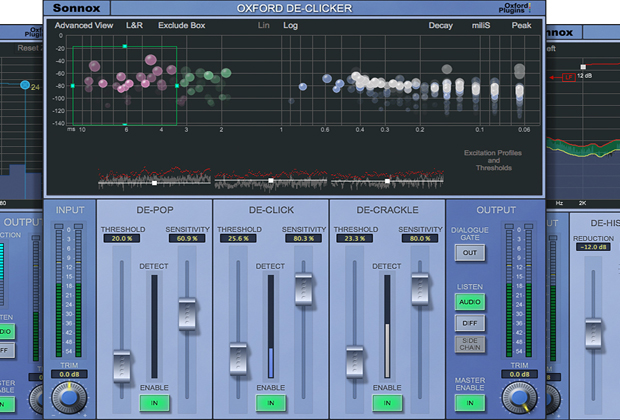Click the Exclude Box top green handle

(125, 46)
